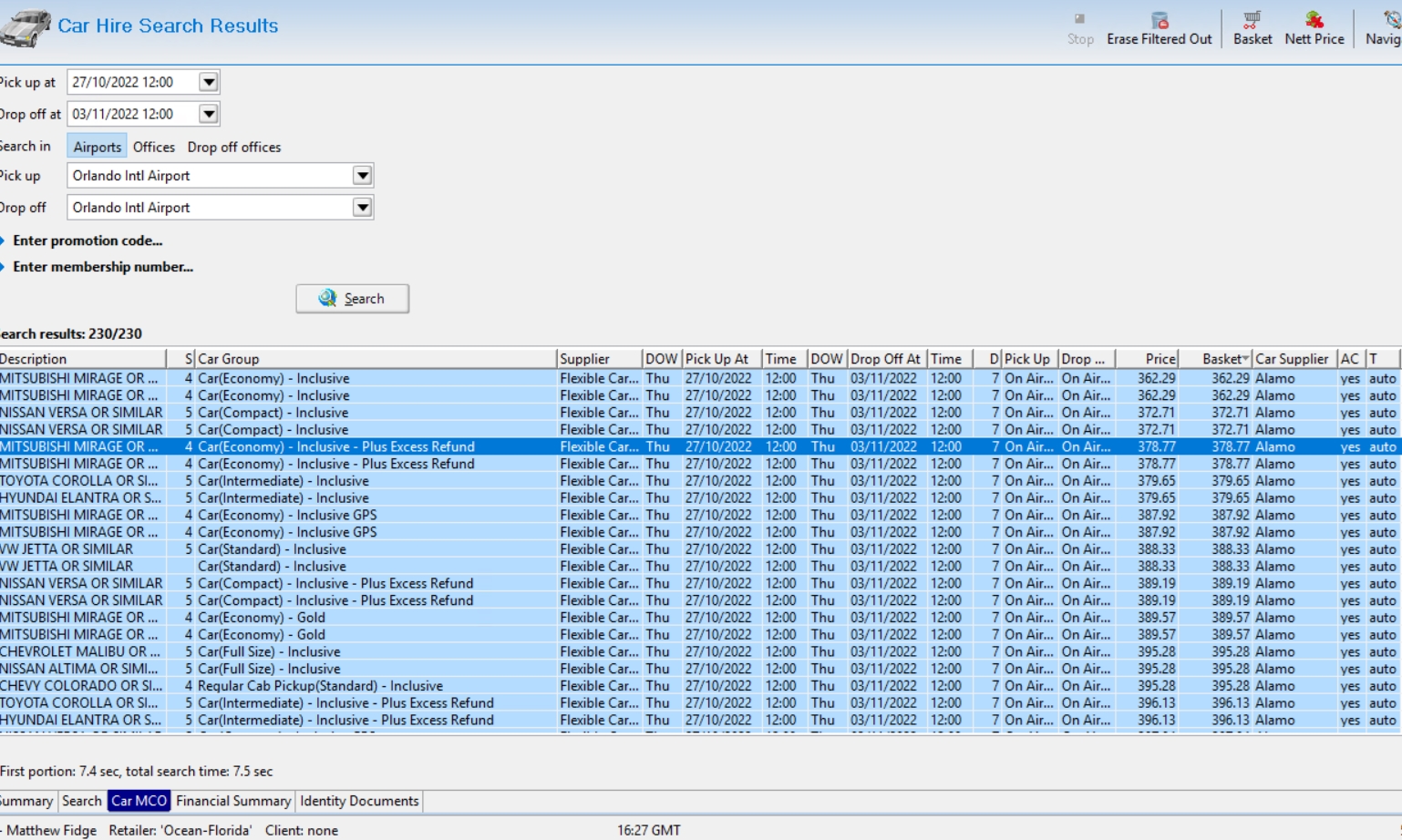Click the Erase Filtered Out toolbar icon
The image size is (1402, 840).
click(1159, 21)
